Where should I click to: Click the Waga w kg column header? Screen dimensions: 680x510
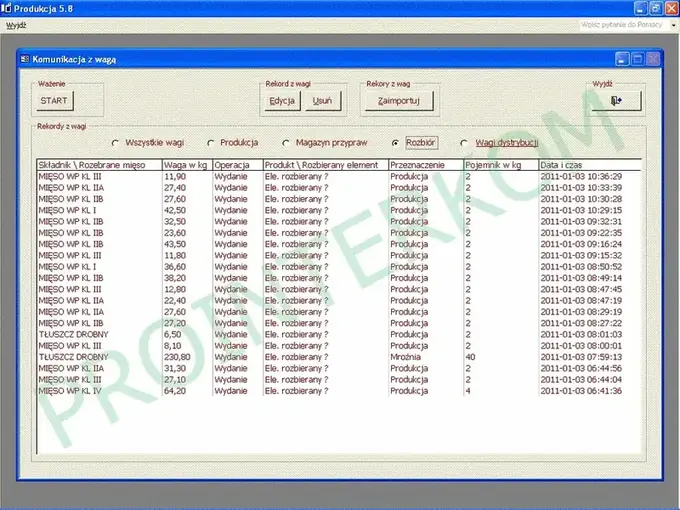click(x=187, y=165)
